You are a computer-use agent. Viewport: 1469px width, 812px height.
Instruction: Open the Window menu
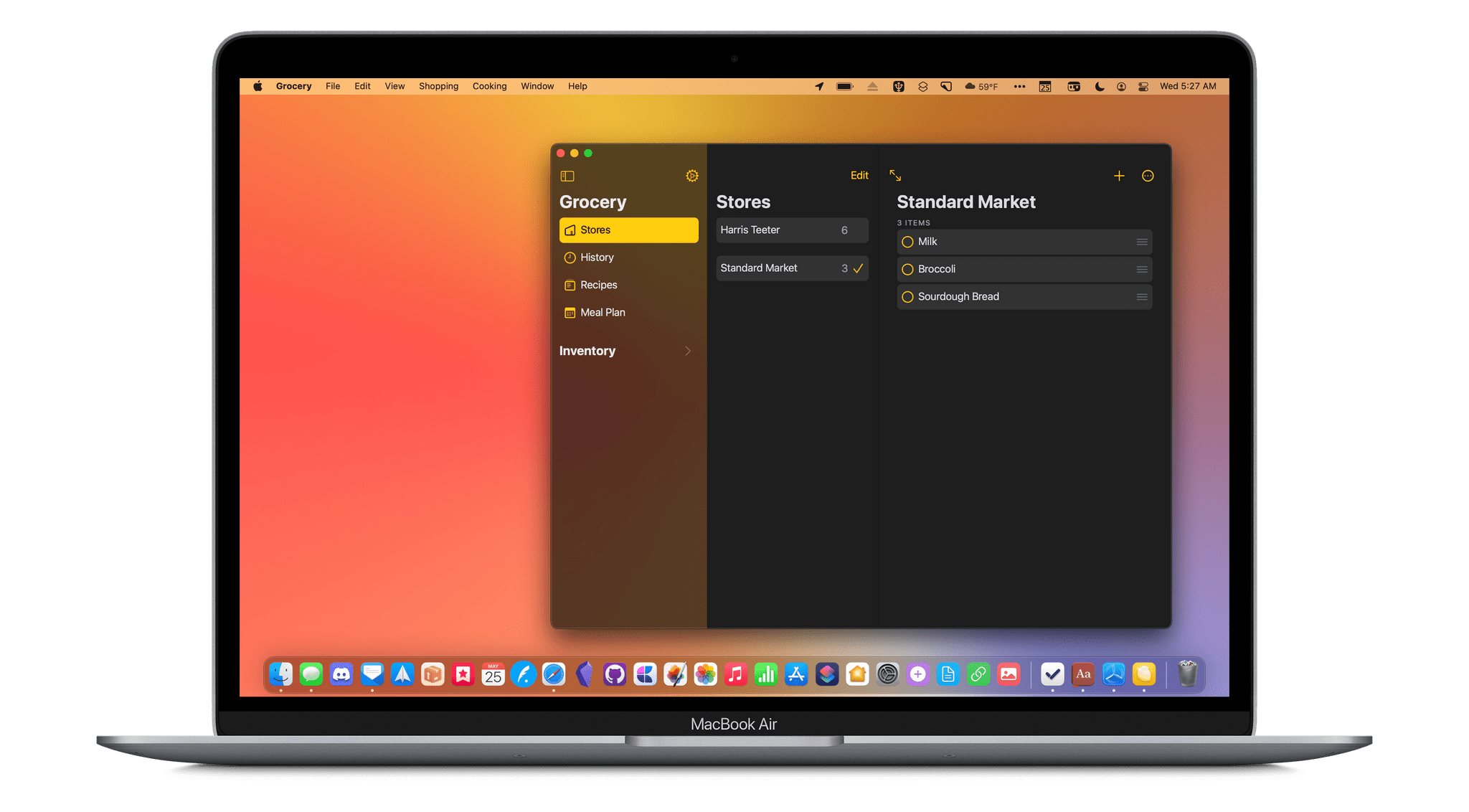(537, 86)
